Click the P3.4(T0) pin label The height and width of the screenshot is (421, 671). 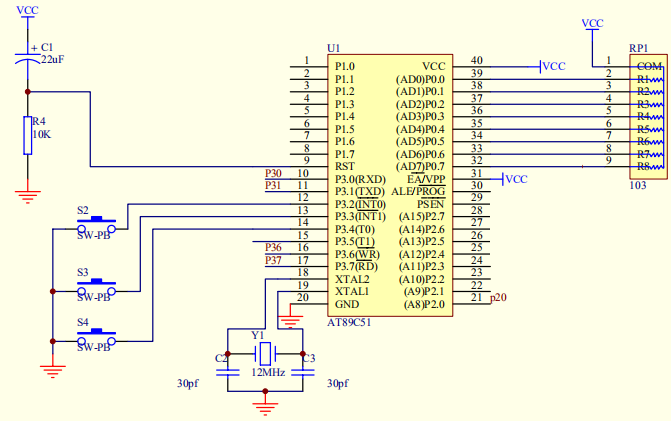355,230
